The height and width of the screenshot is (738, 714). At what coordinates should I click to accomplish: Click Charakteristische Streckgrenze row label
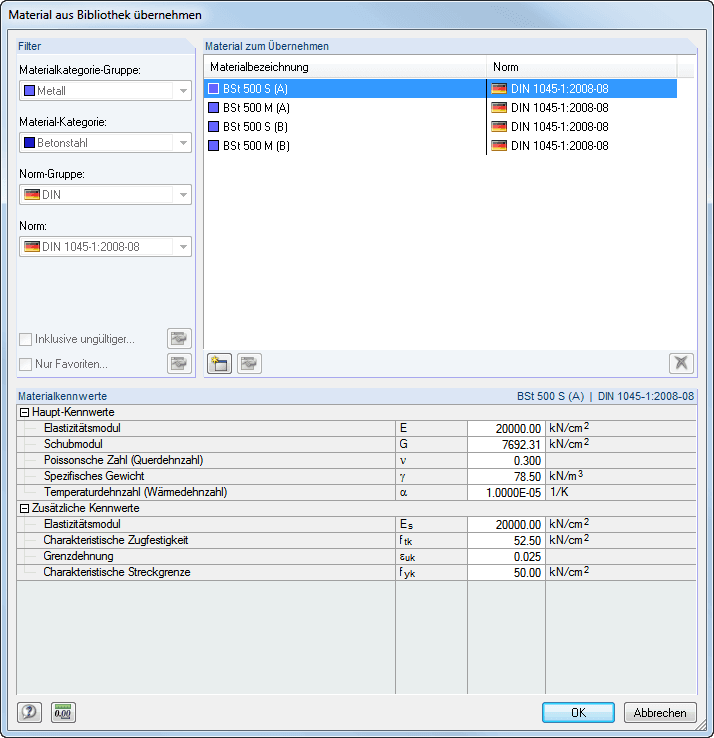[117, 572]
